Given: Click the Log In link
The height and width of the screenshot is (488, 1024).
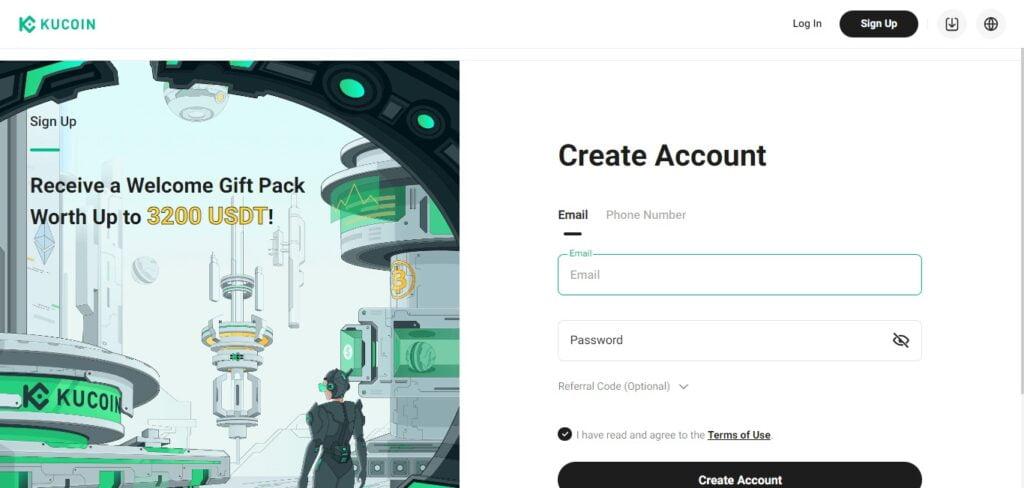Looking at the screenshot, I should click(x=807, y=24).
